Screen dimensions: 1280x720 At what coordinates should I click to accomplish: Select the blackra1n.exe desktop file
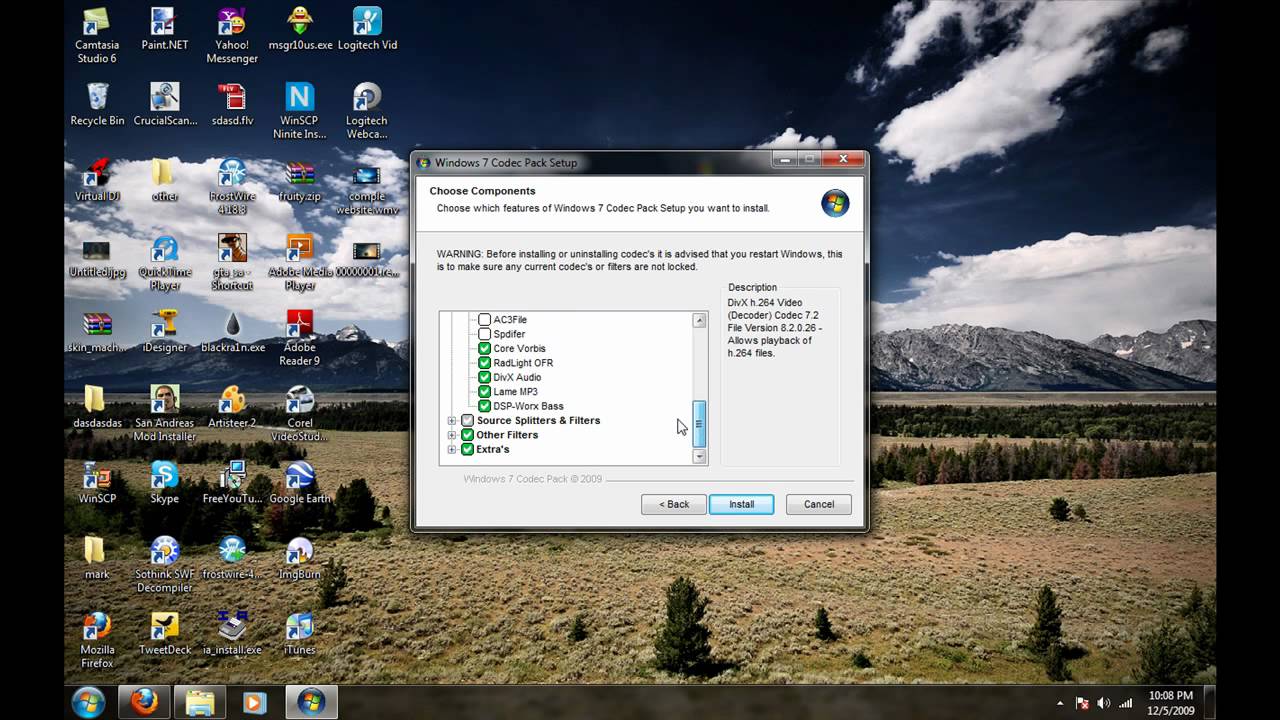[232, 331]
